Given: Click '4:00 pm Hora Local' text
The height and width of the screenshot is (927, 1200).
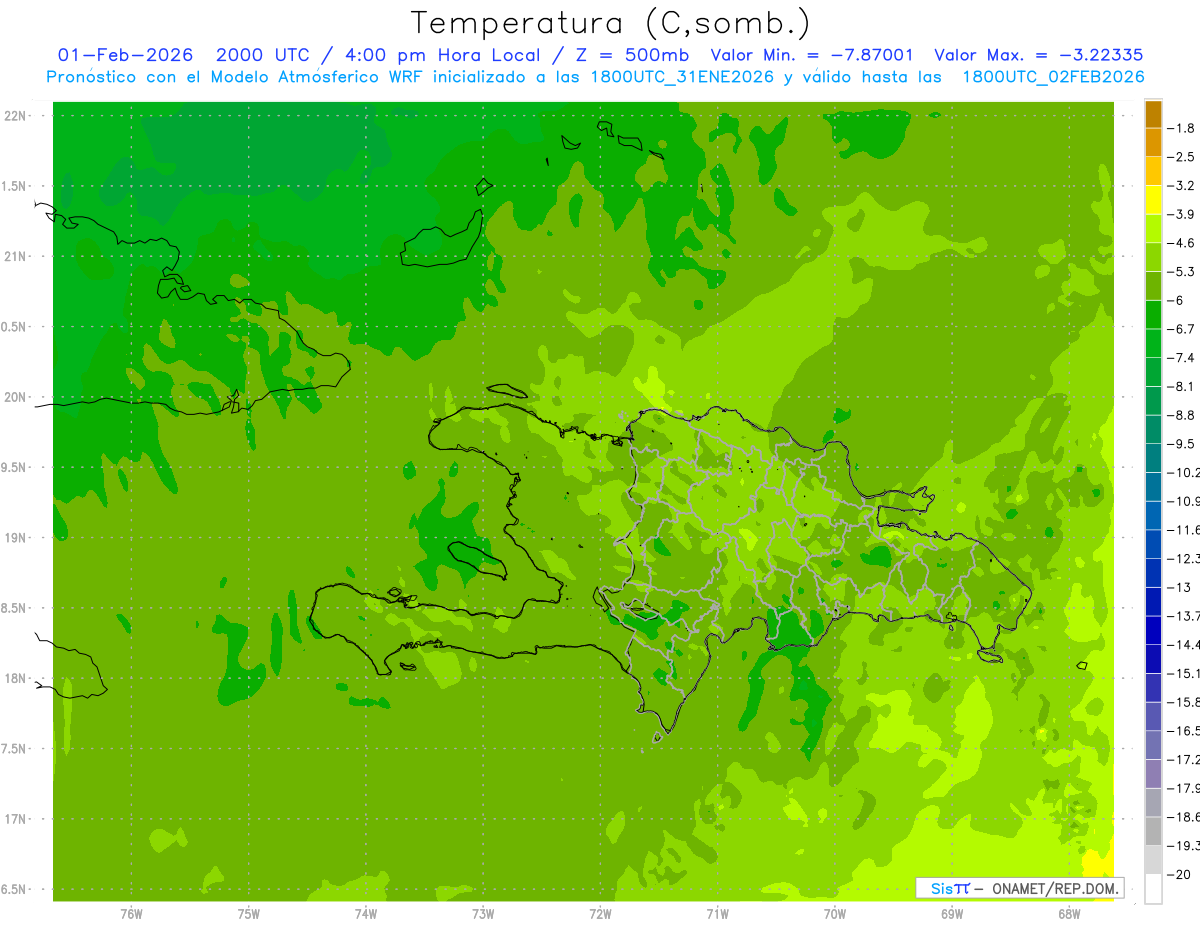Looking at the screenshot, I should click(442, 55).
